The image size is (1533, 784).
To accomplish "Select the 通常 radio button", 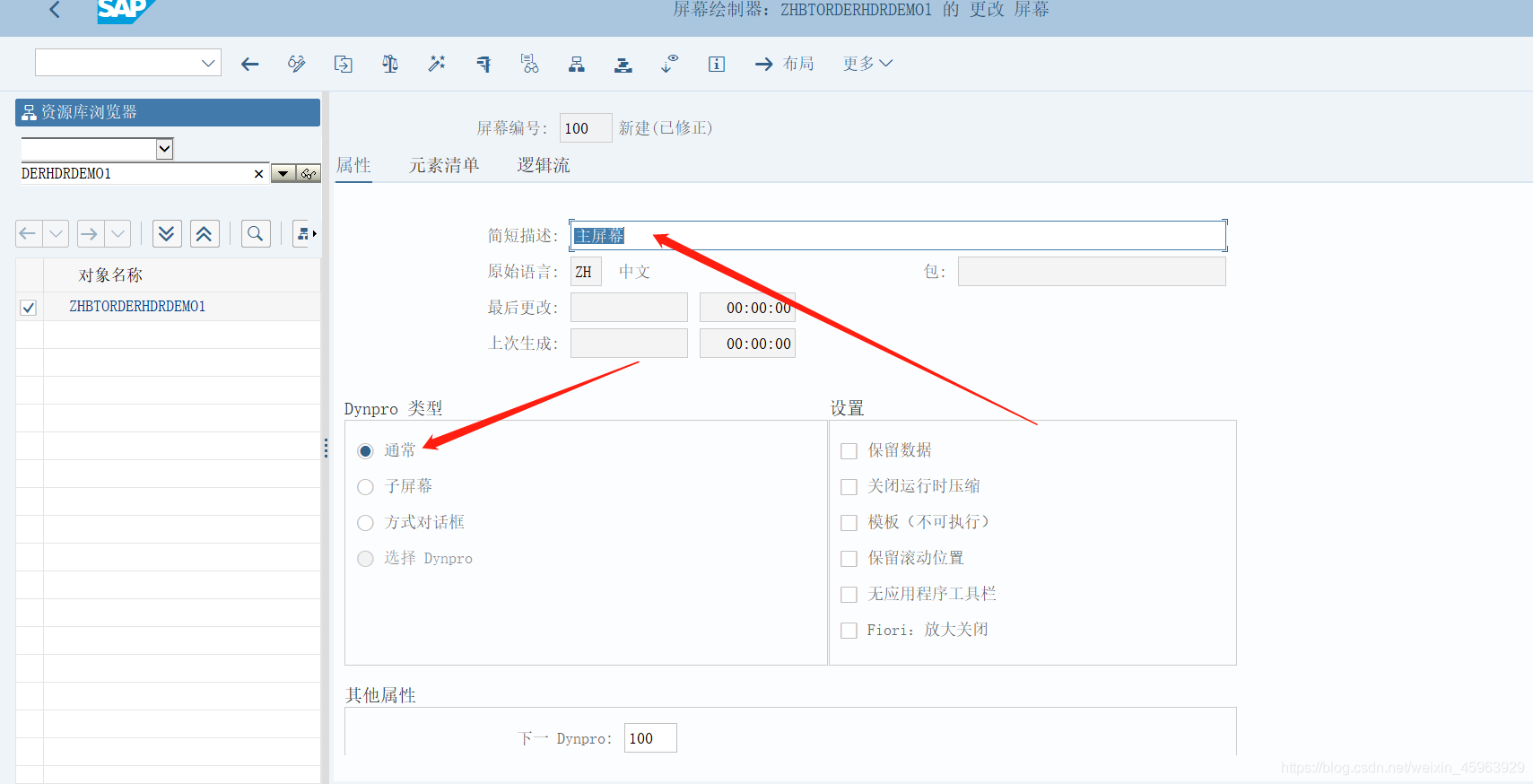I will click(365, 451).
